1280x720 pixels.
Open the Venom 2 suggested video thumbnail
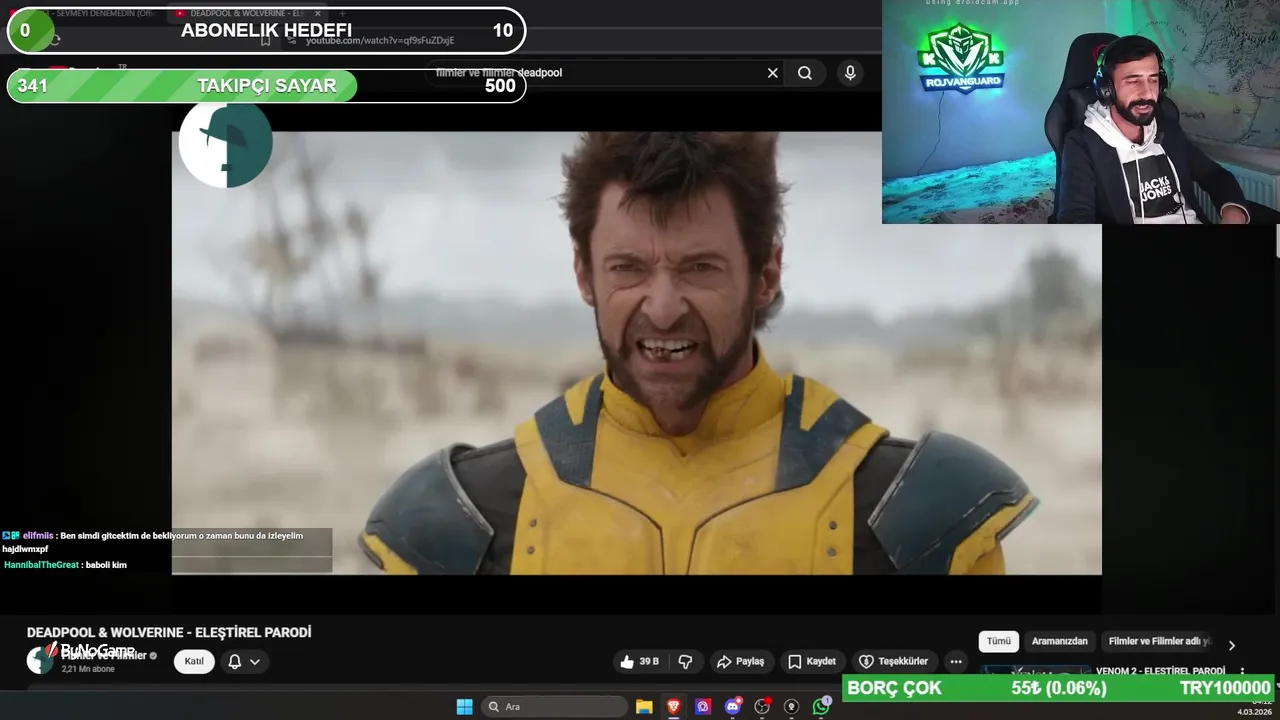tap(1034, 670)
